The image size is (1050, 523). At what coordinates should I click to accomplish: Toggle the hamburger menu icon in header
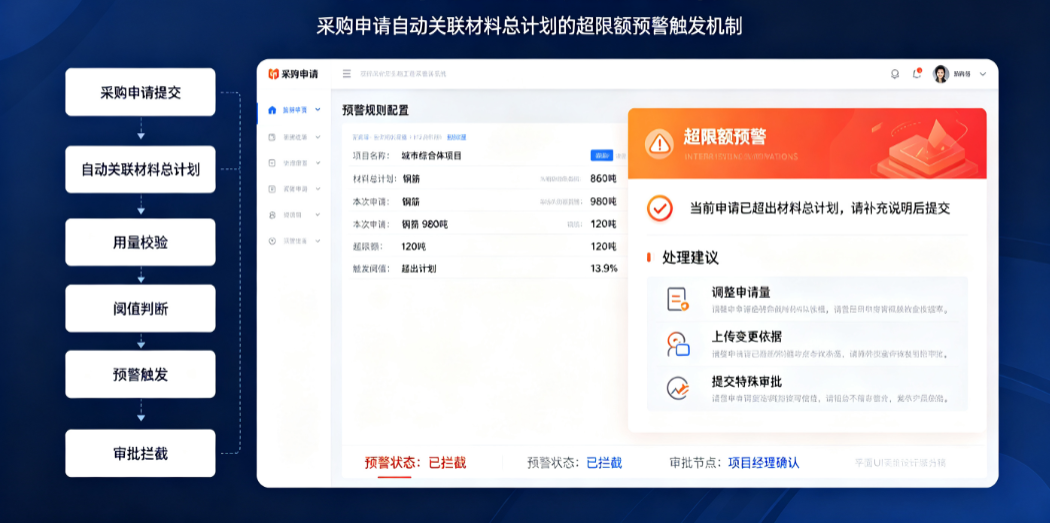(346, 74)
